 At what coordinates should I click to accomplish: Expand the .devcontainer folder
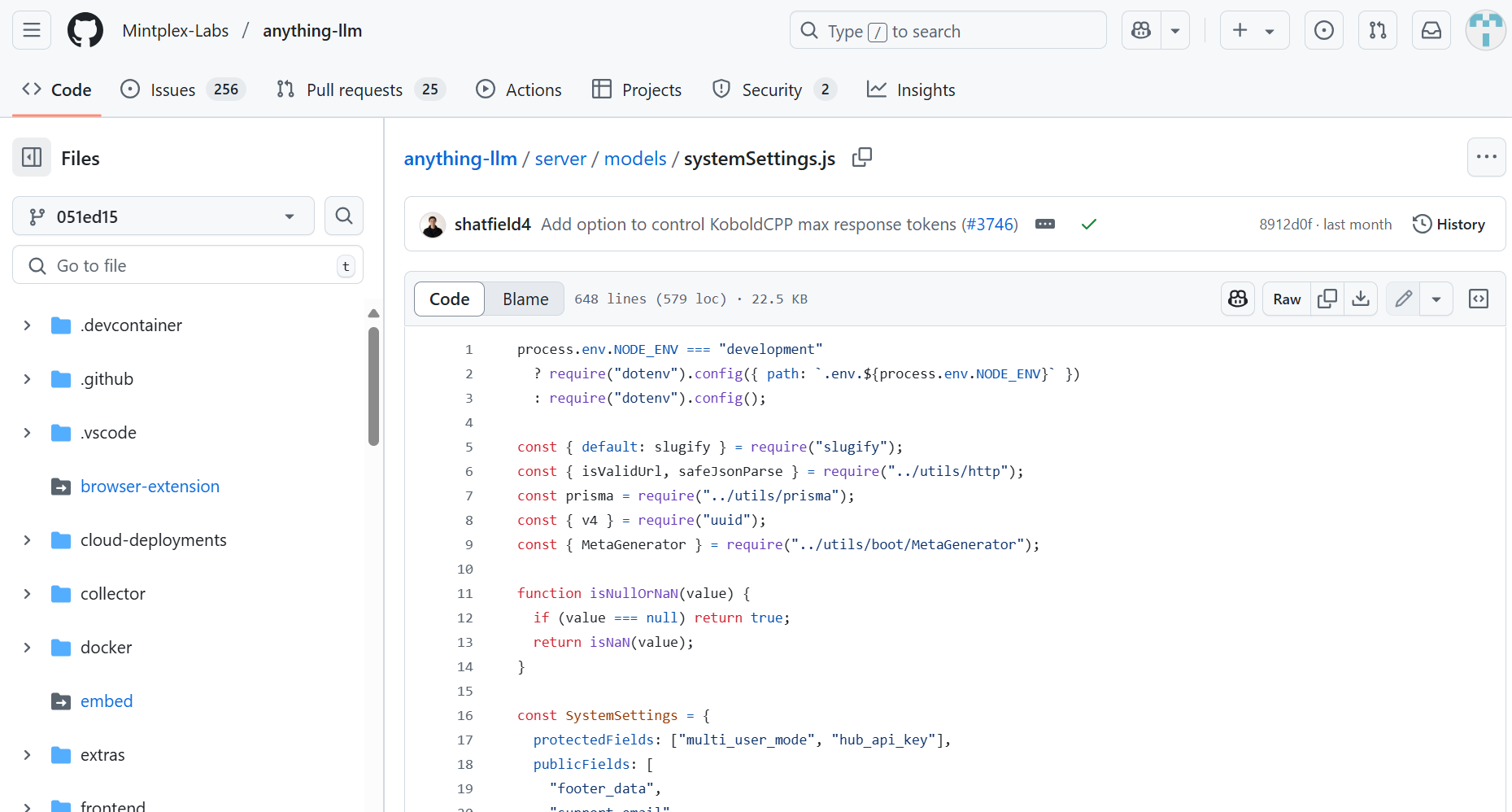27,325
